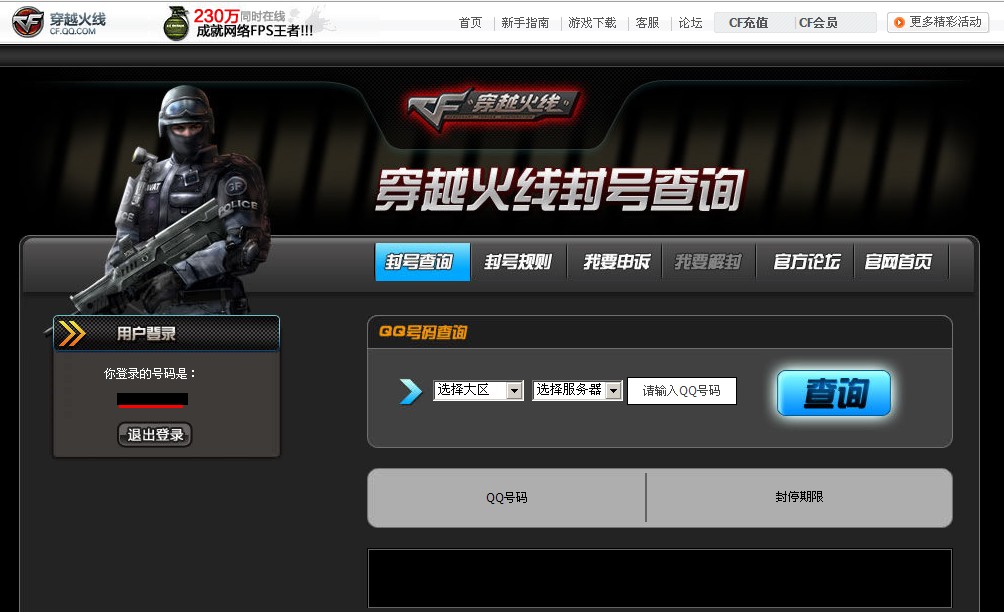This screenshot has height=612, width=1004.
Task: Open the 官方论坛 tab
Action: (806, 261)
